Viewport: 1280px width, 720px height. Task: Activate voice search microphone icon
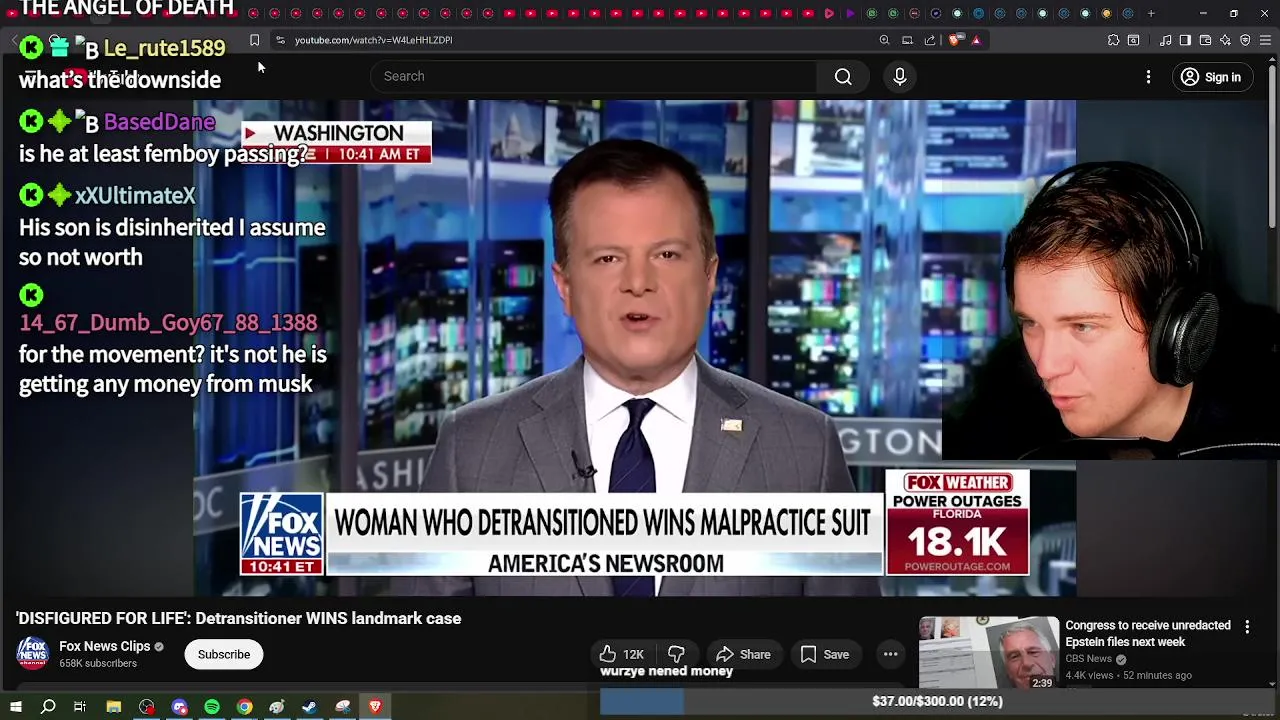click(x=899, y=77)
